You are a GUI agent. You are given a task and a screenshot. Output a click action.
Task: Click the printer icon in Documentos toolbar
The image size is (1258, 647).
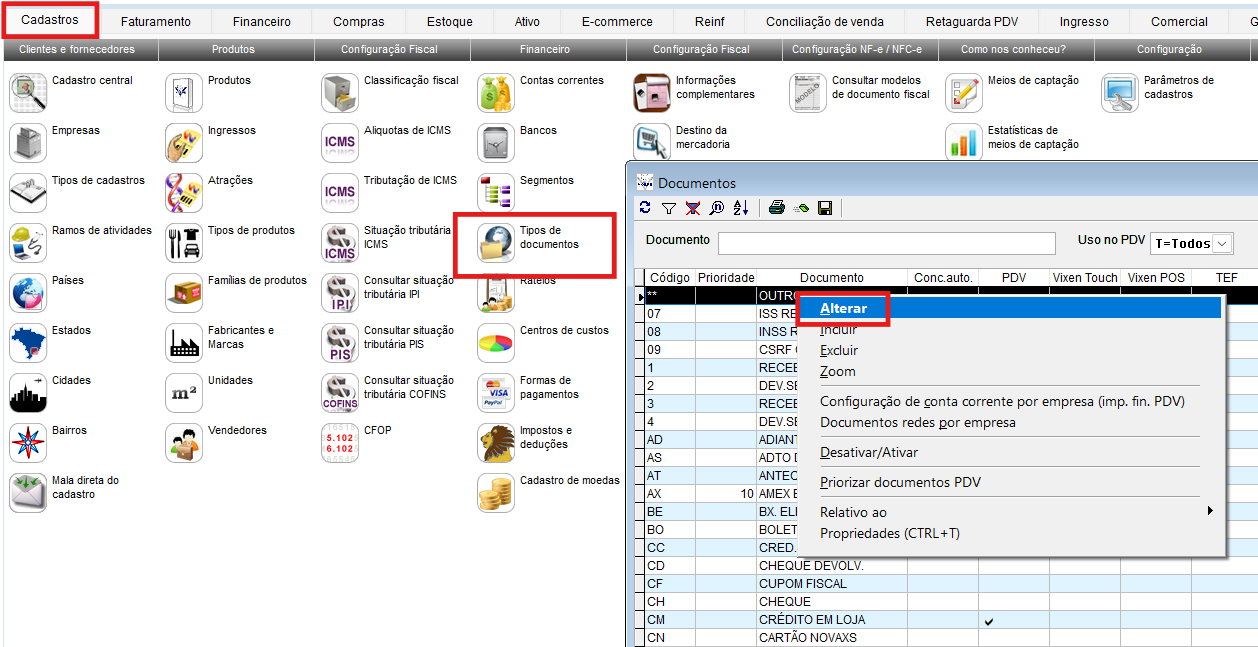777,208
